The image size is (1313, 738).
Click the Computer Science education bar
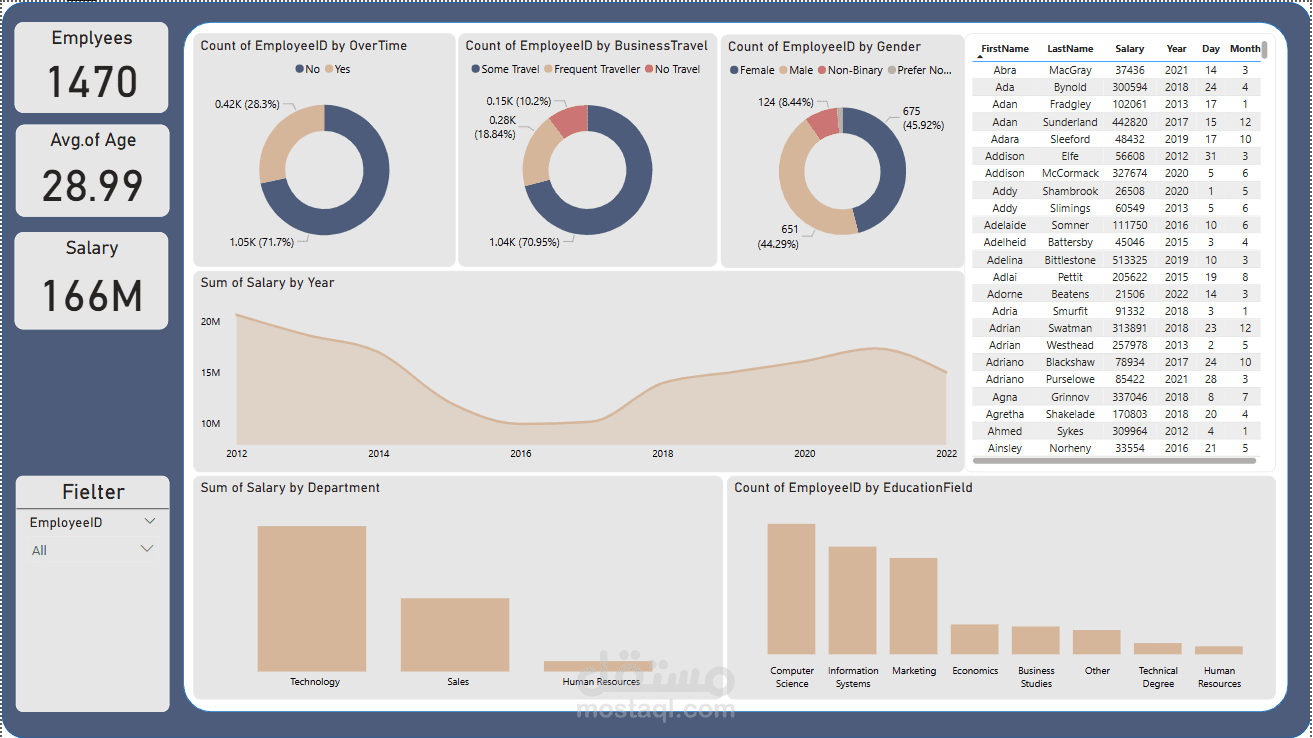(791, 589)
